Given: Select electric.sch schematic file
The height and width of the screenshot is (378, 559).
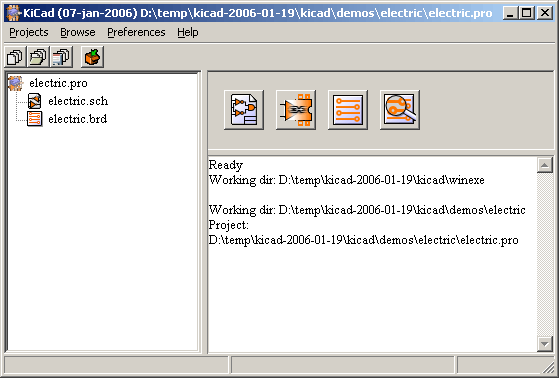Looking at the screenshot, I should [x=78, y=101].
